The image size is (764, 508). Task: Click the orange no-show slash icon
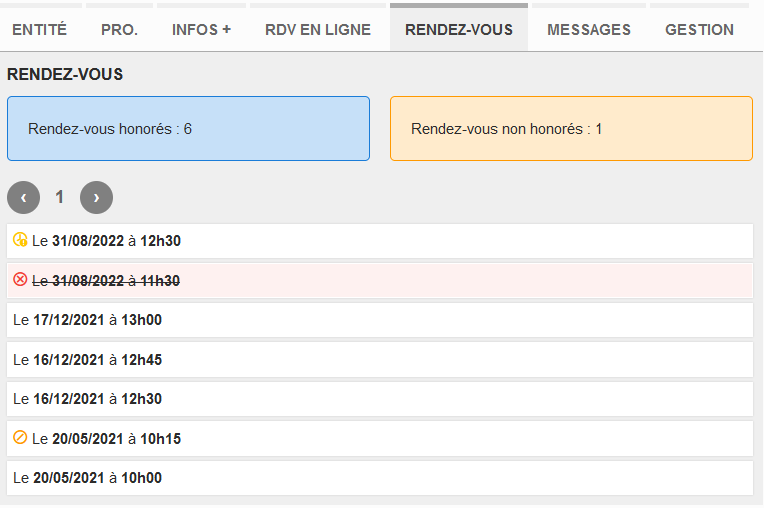click(x=20, y=437)
